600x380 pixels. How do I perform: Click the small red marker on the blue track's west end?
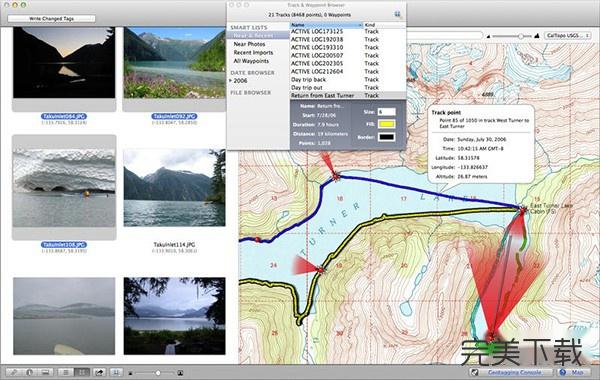click(x=258, y=240)
